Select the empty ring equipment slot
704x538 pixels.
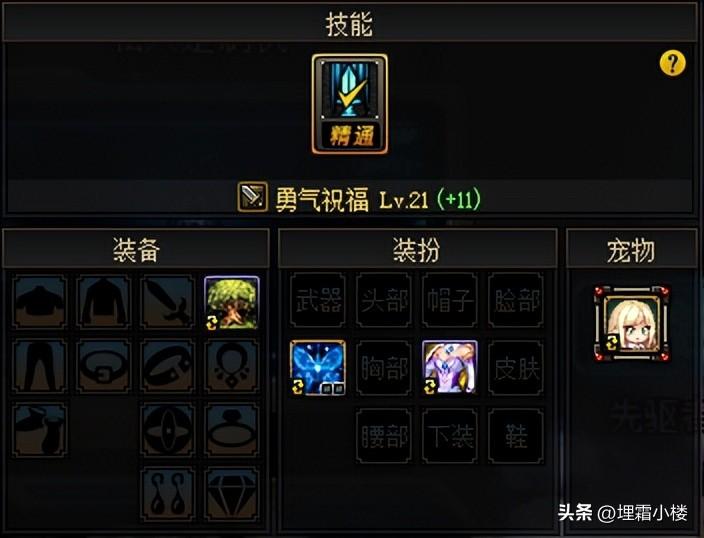232,430
